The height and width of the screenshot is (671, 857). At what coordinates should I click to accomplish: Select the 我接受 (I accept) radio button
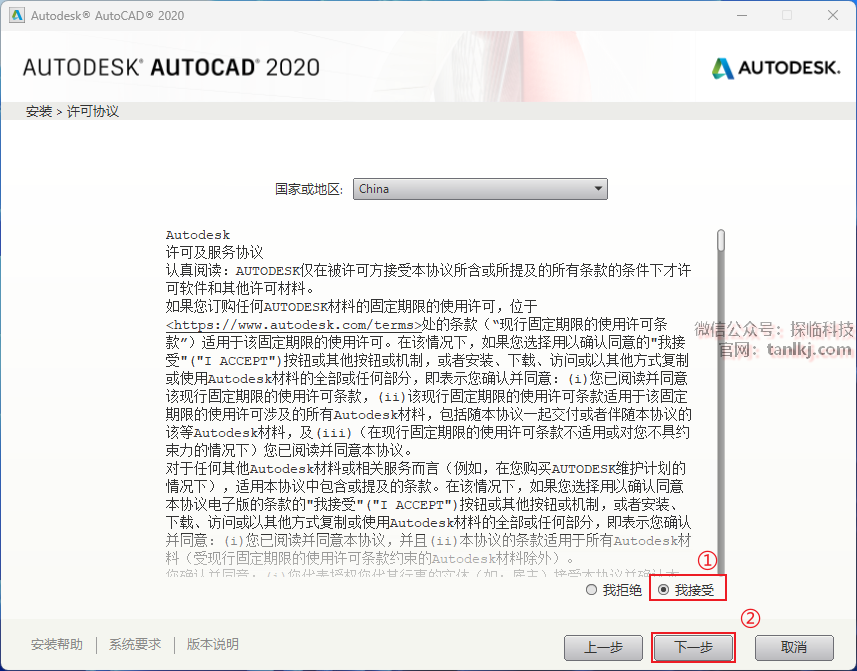[x=664, y=590]
